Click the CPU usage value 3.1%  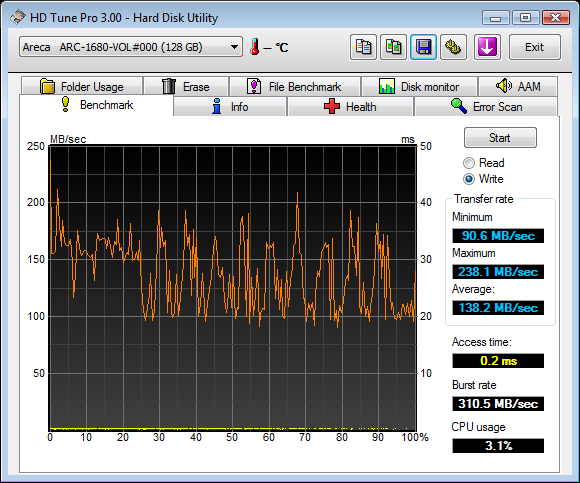(498, 446)
